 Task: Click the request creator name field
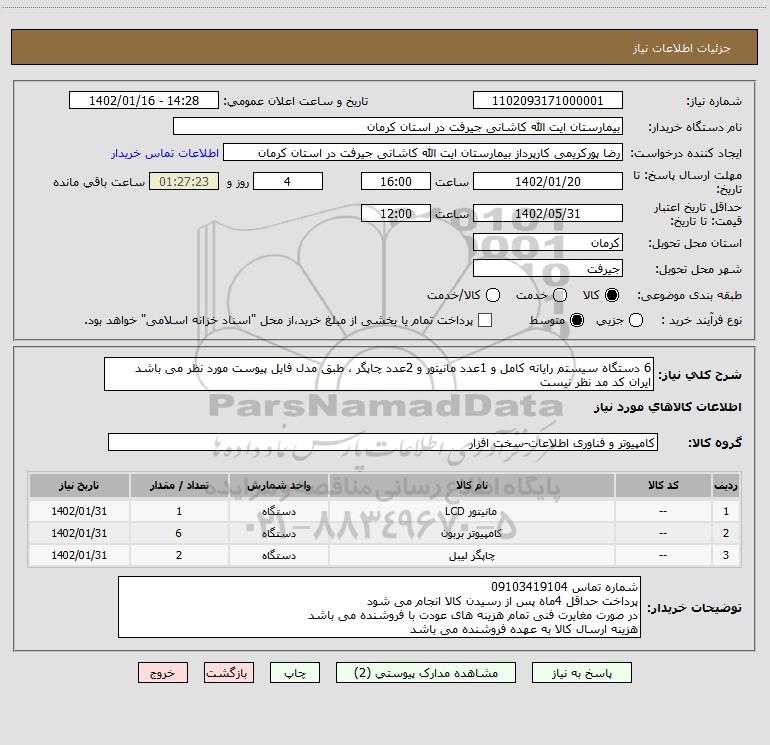click(423, 152)
